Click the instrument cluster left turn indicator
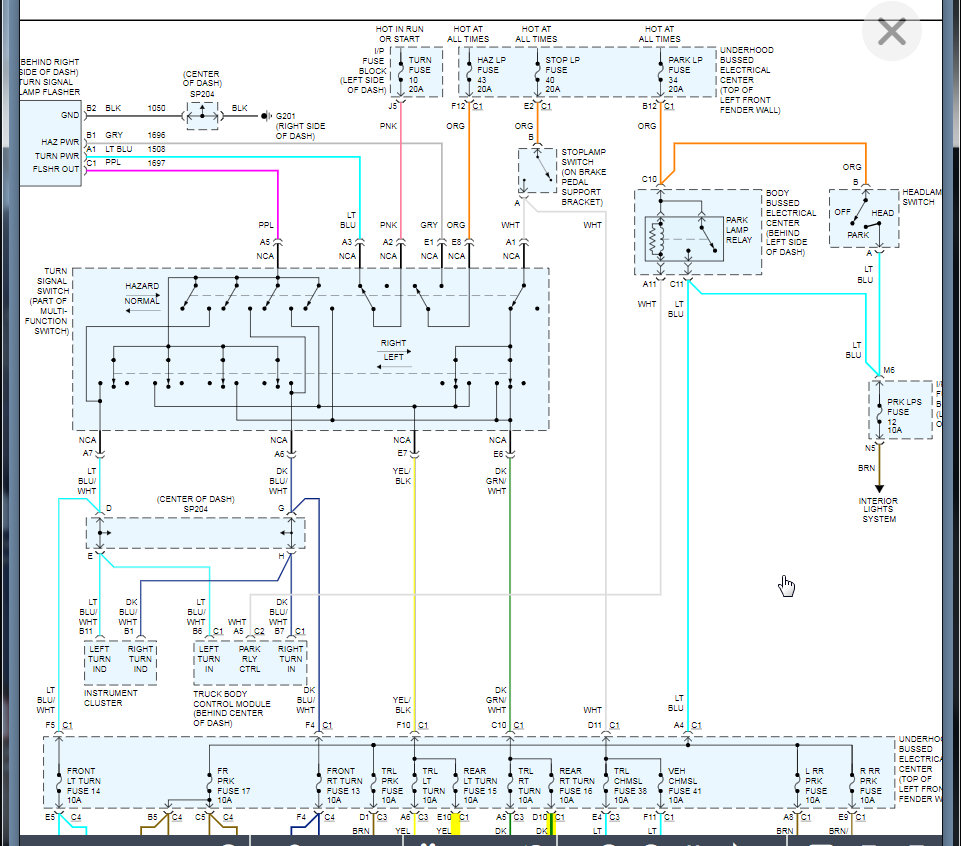The image size is (961, 846). pyautogui.click(x=99, y=659)
